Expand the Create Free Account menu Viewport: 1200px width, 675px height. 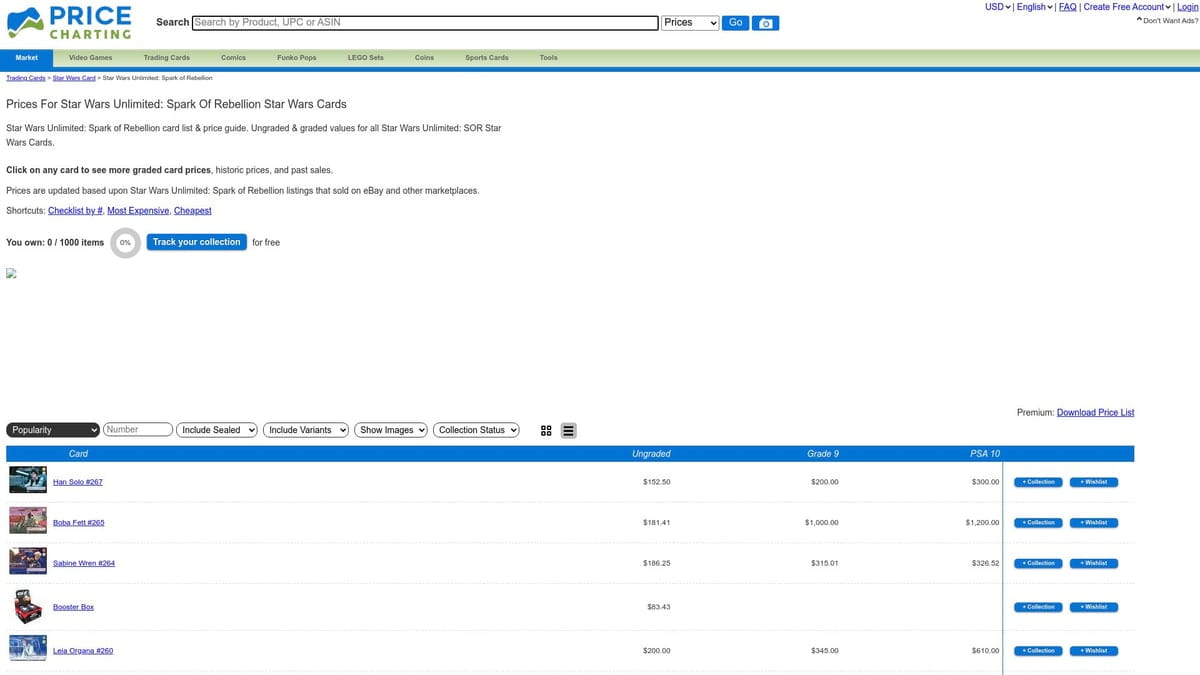pos(1128,7)
